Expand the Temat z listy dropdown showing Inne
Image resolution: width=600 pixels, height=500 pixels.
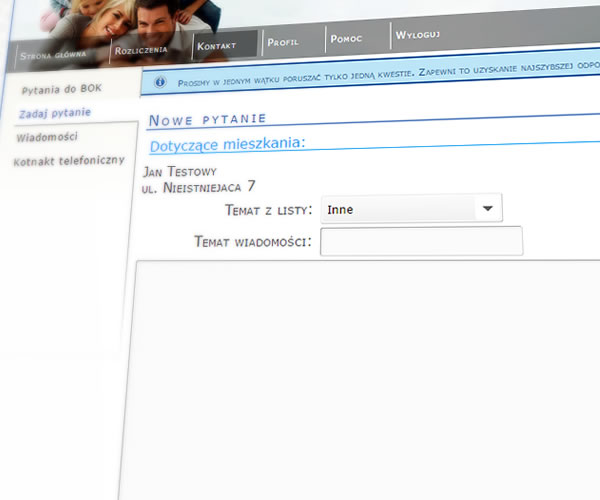(x=411, y=209)
